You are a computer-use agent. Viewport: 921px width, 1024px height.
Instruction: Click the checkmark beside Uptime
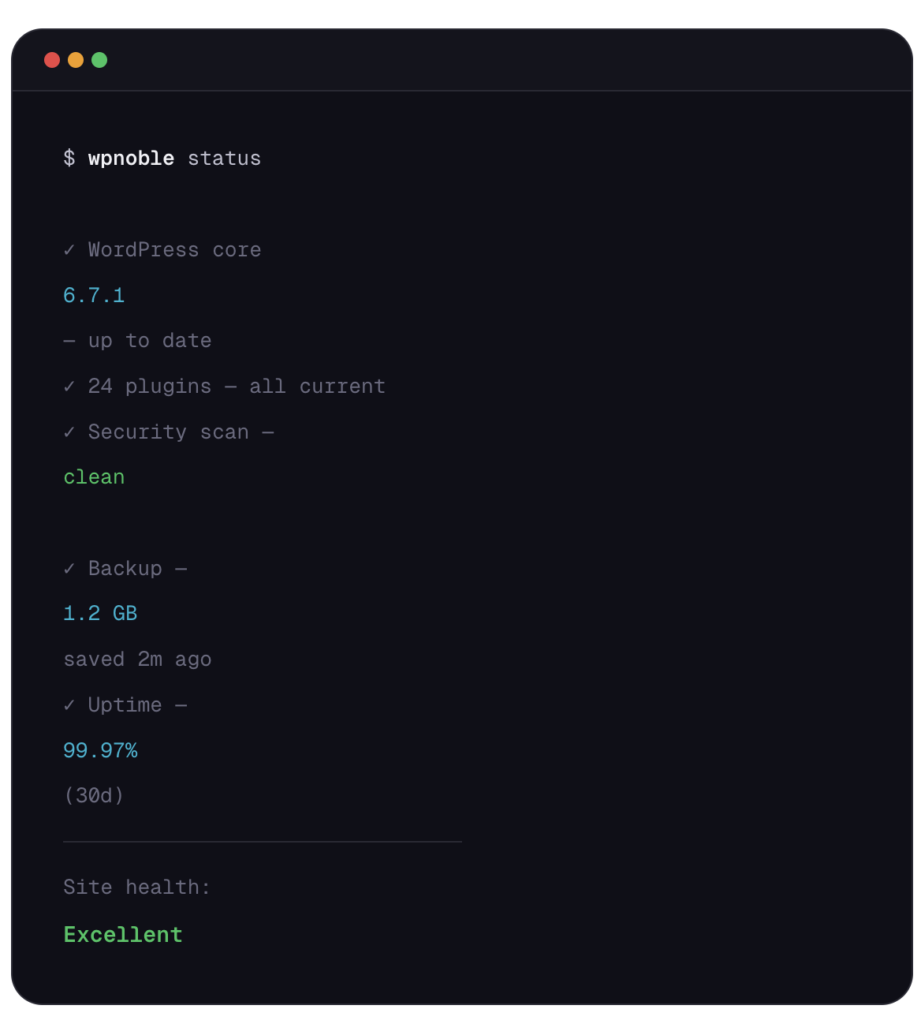click(x=69, y=705)
